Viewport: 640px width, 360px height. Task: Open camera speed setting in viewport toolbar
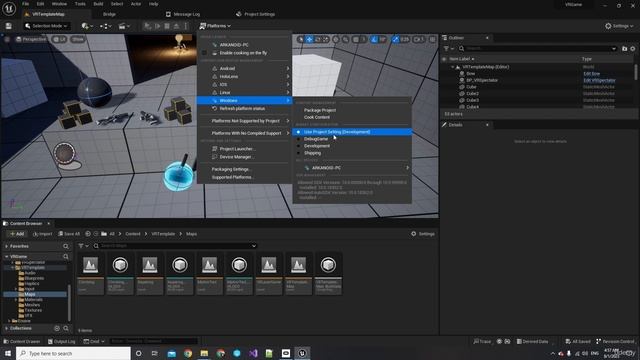pos(419,39)
